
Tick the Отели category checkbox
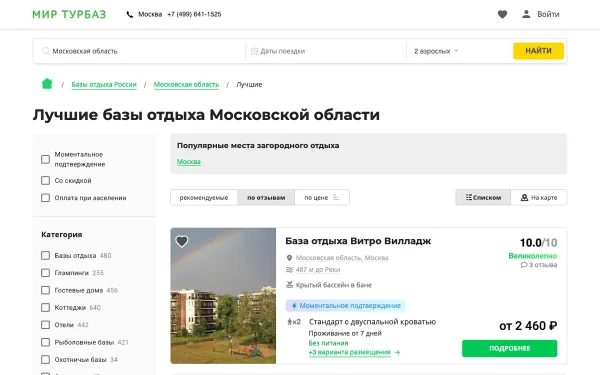[x=46, y=324]
